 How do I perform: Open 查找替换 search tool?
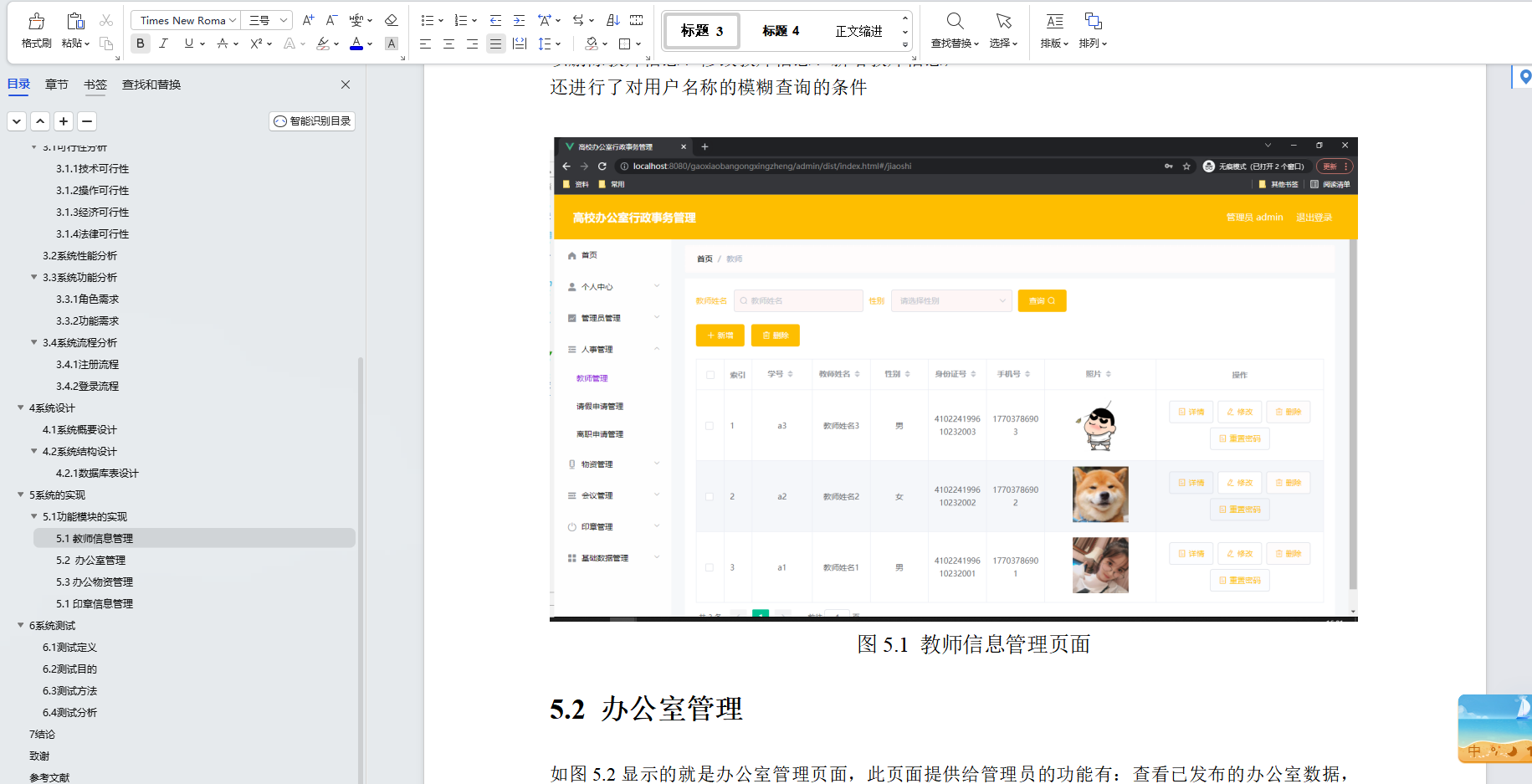coord(955,31)
